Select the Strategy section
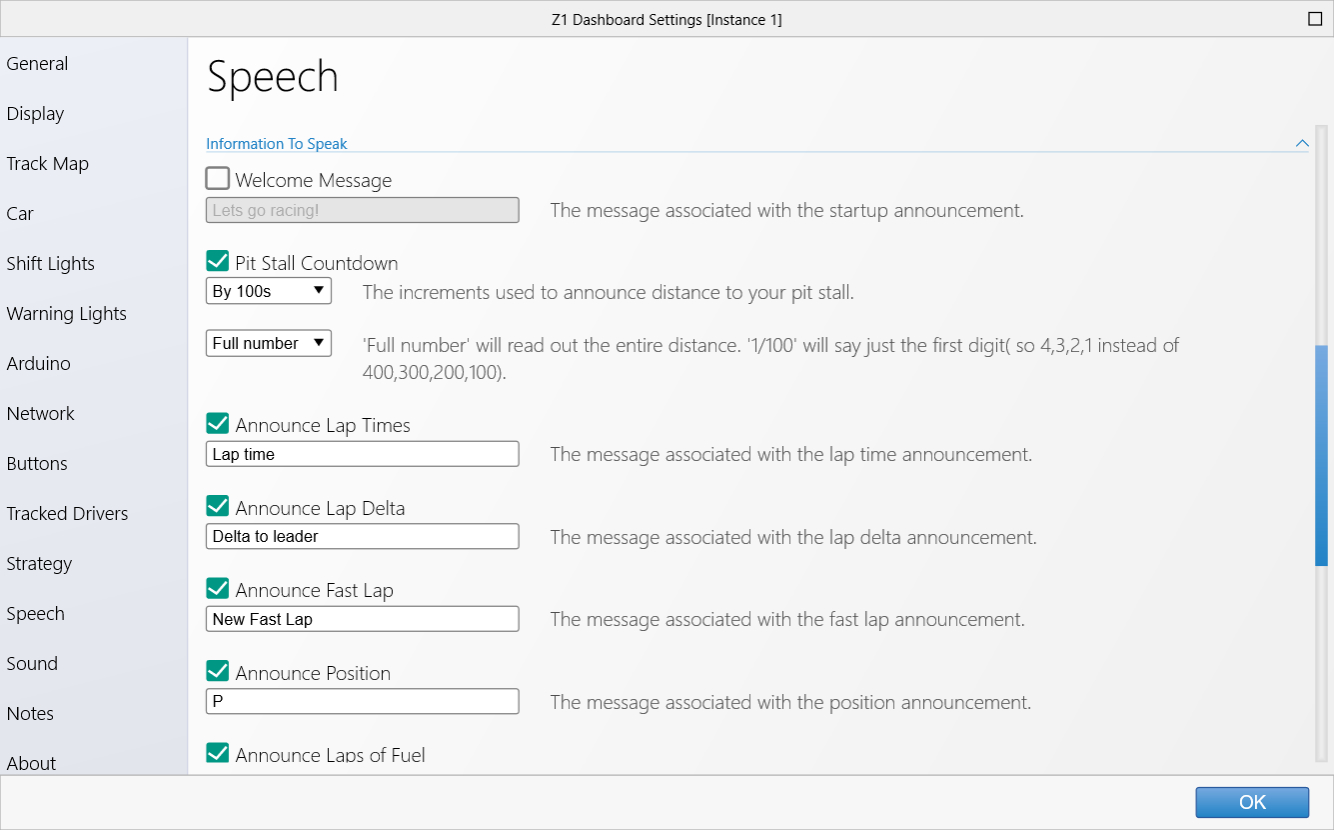Screen dimensions: 1334x830 tap(39, 564)
